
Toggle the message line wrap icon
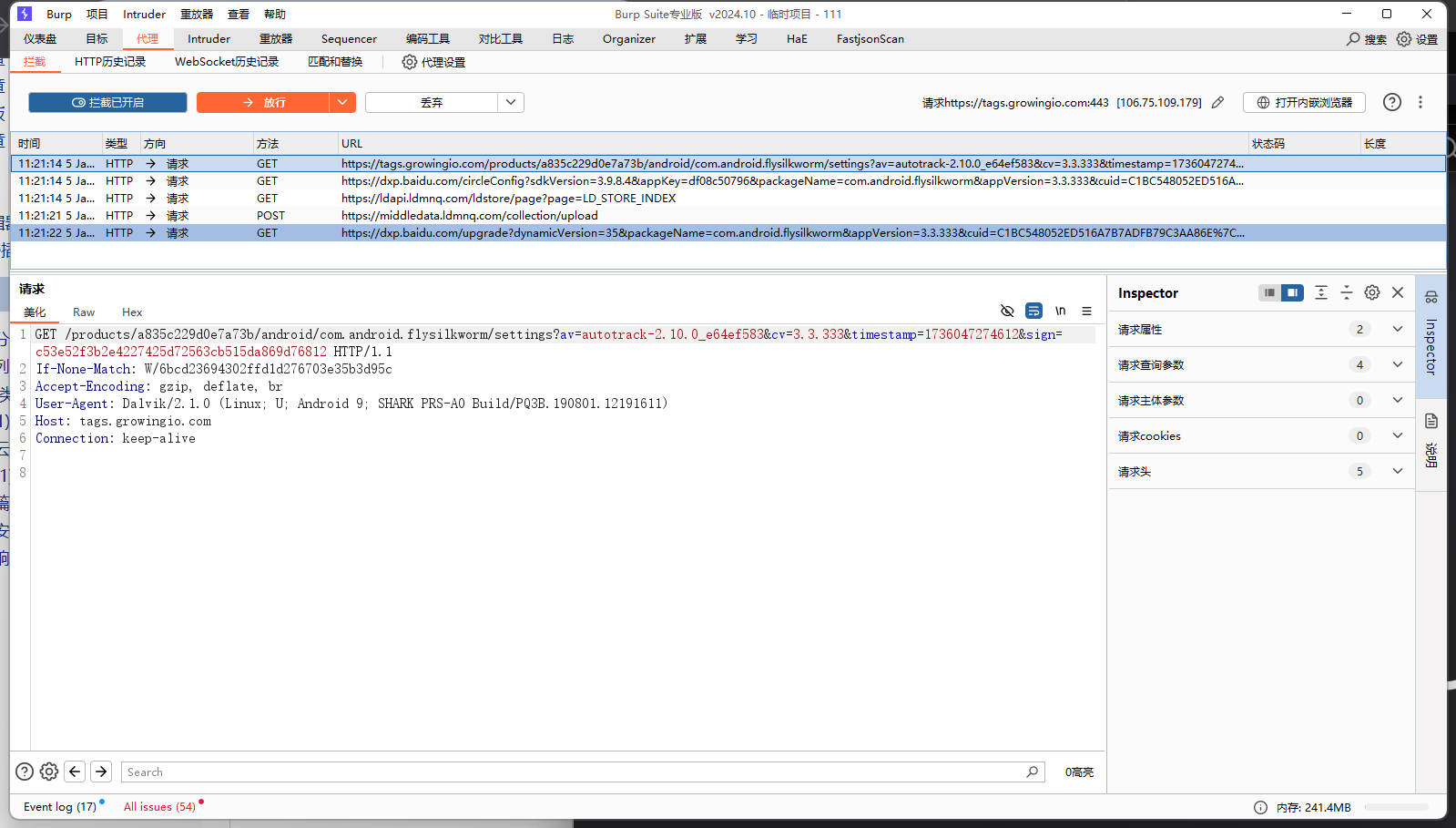click(1033, 311)
